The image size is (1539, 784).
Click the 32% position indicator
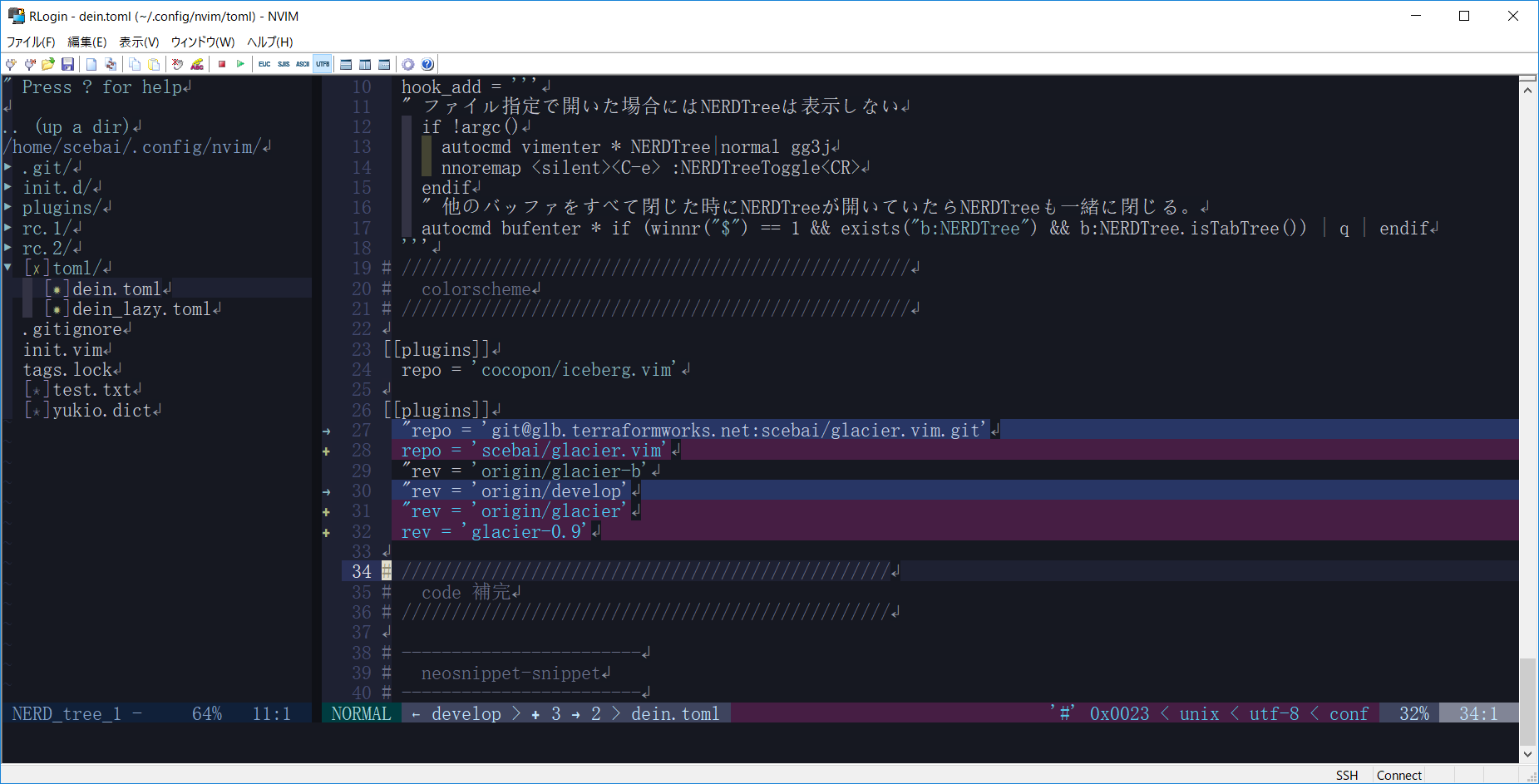tap(1413, 713)
